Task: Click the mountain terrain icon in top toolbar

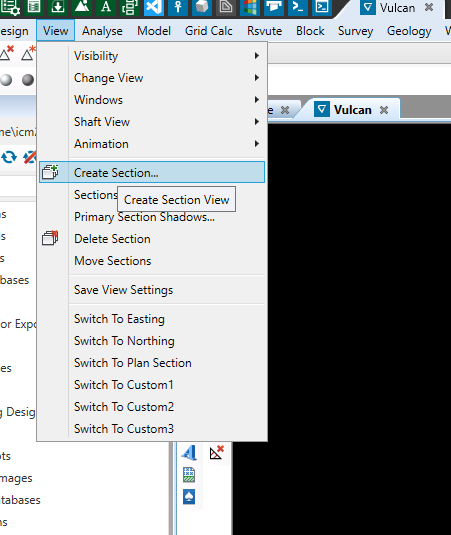Action: pos(82,7)
